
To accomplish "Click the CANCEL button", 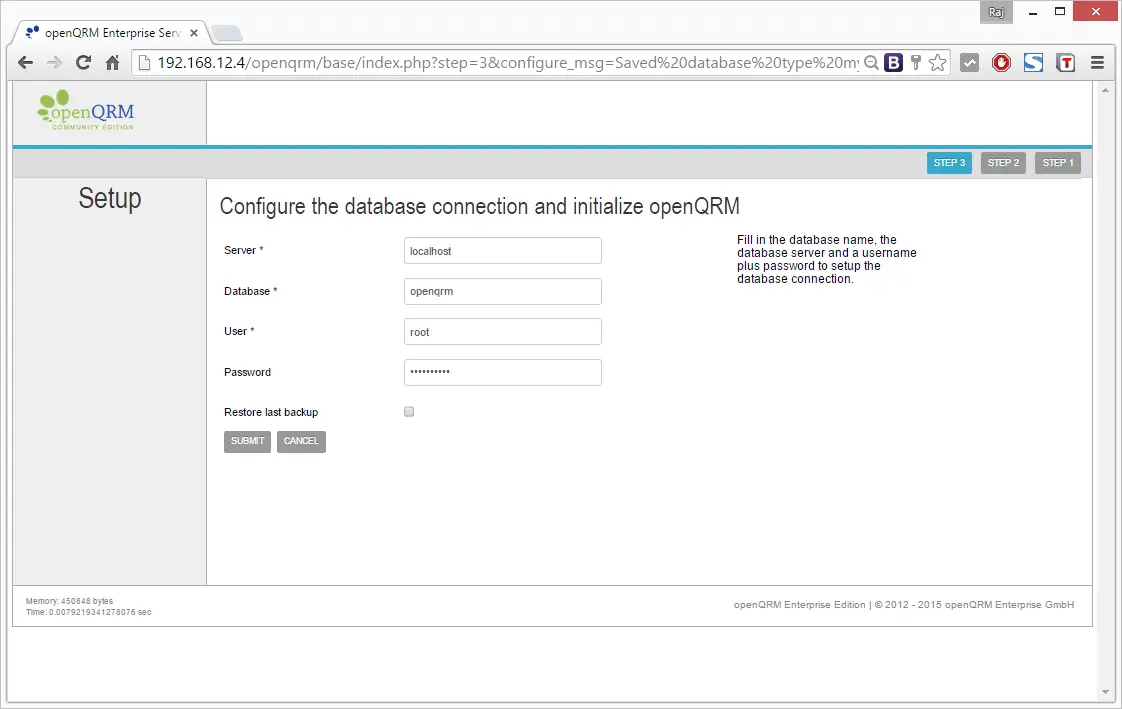I will (x=301, y=441).
